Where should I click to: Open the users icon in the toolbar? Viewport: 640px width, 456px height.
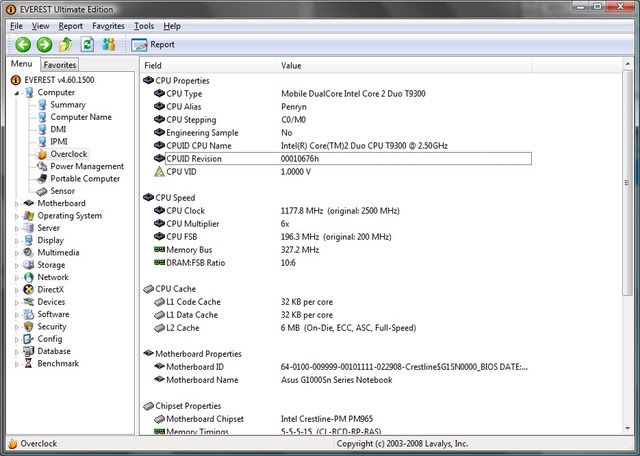point(109,44)
